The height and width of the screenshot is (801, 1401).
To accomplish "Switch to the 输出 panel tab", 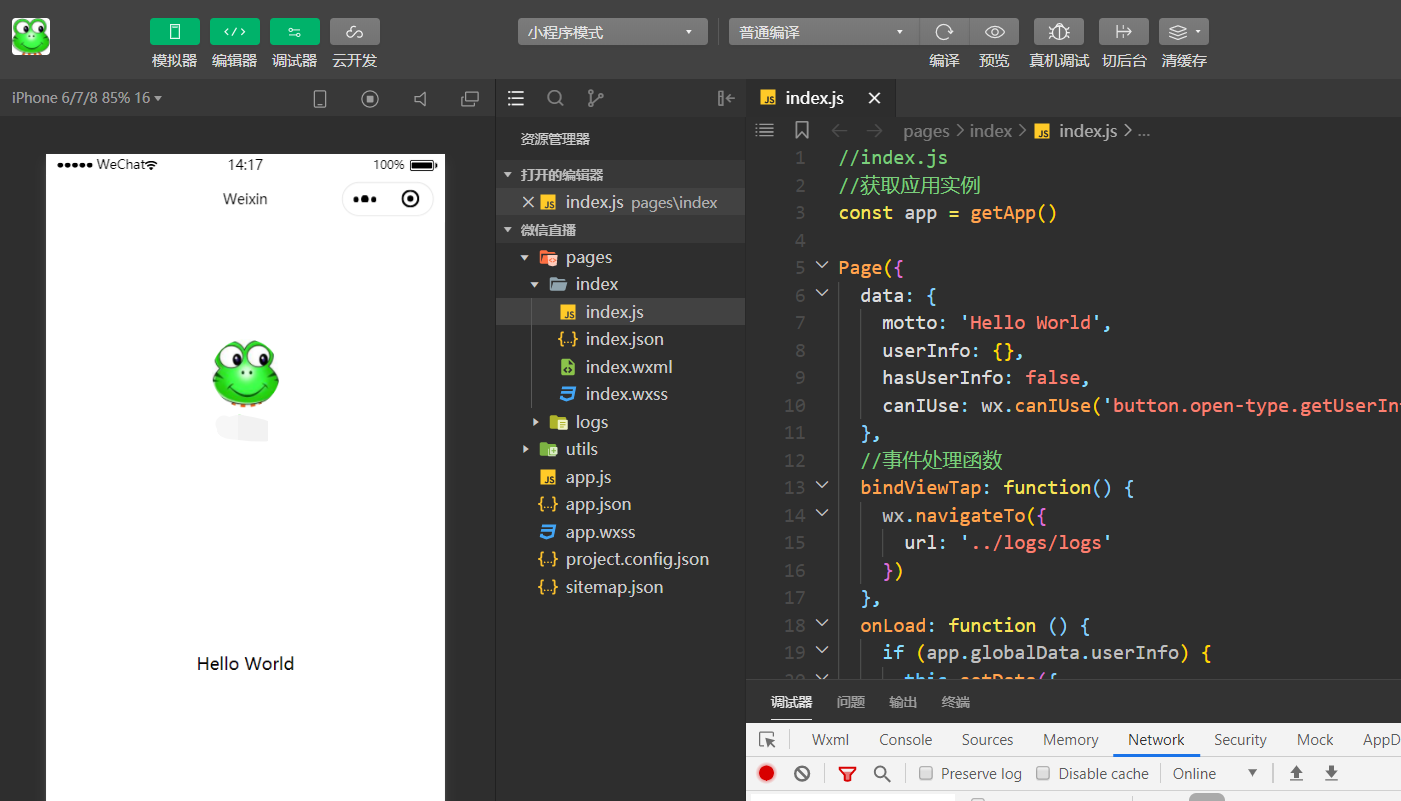I will [903, 702].
